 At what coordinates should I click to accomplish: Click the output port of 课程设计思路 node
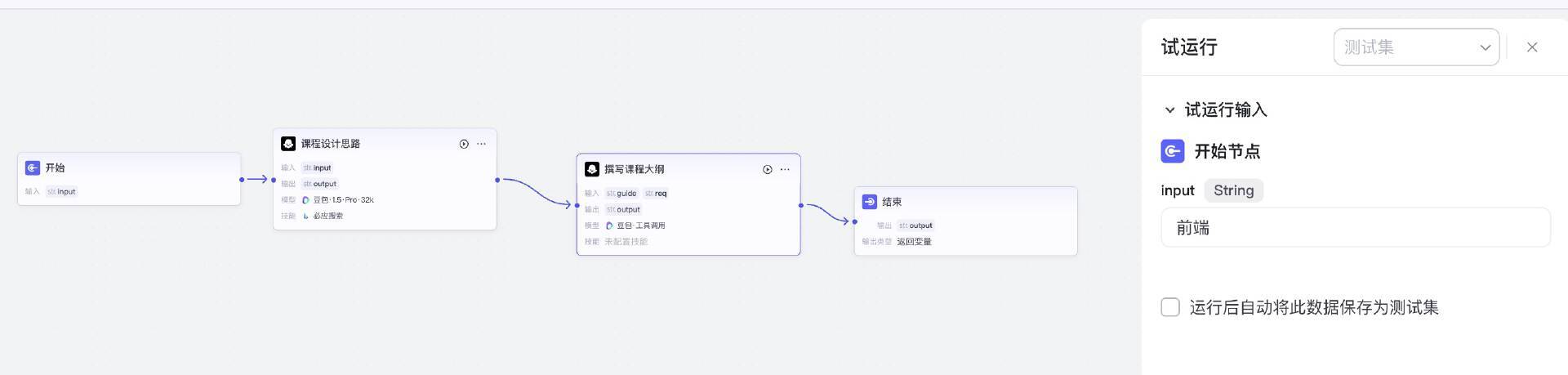point(497,180)
